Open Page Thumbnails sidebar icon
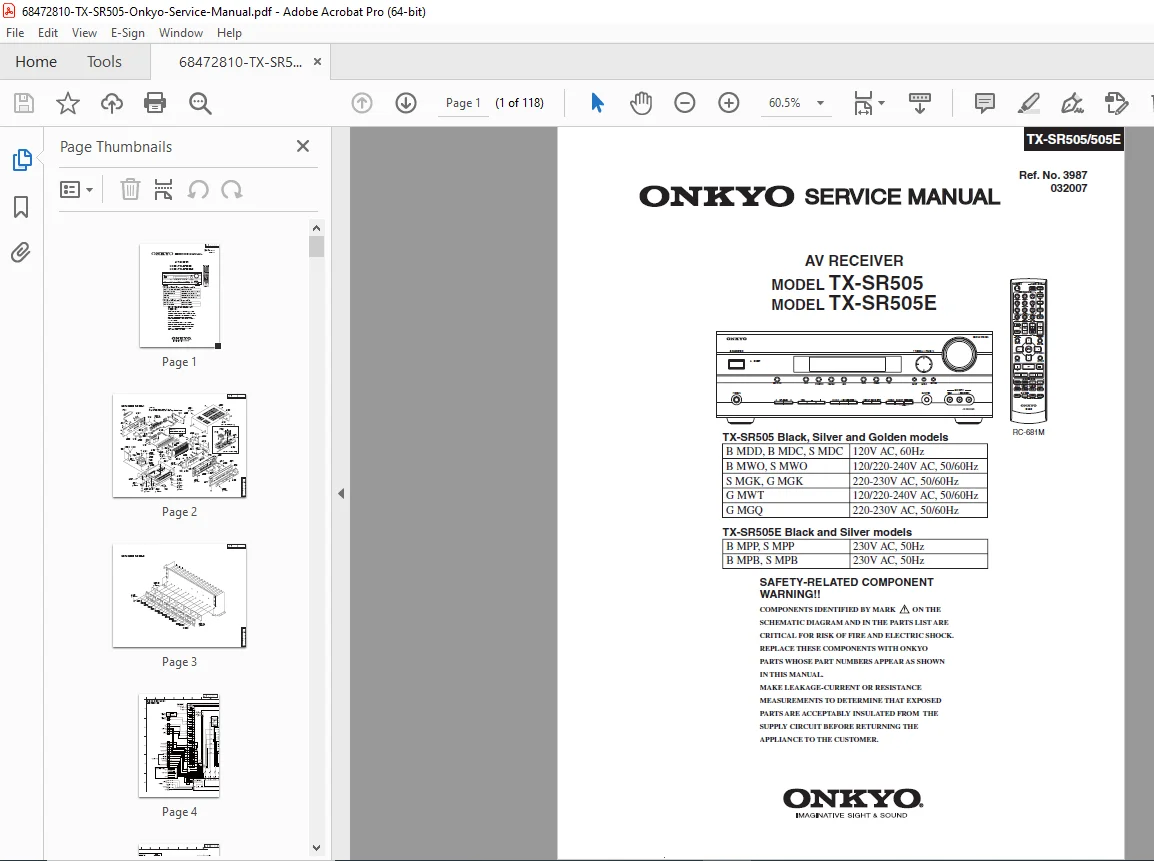Screen dimensions: 1154x861 (x=22, y=160)
